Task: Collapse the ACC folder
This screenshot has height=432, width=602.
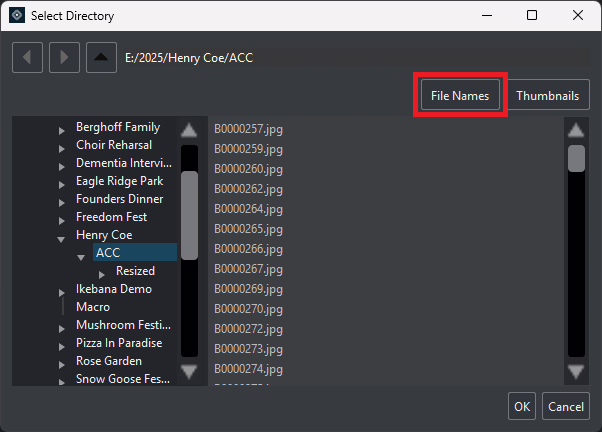Action: point(81,257)
